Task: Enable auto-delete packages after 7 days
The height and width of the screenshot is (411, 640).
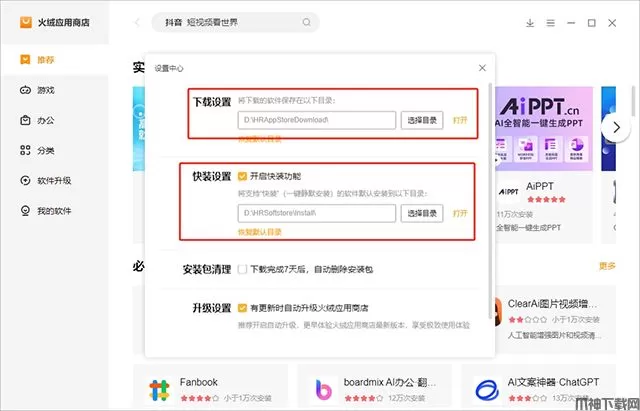Action: click(242, 269)
